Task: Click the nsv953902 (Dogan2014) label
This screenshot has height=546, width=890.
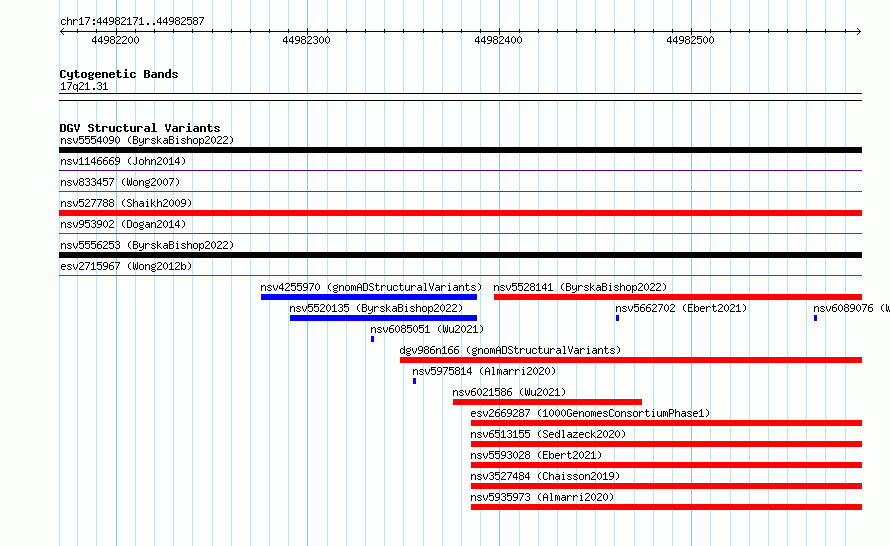Action: click(123, 224)
